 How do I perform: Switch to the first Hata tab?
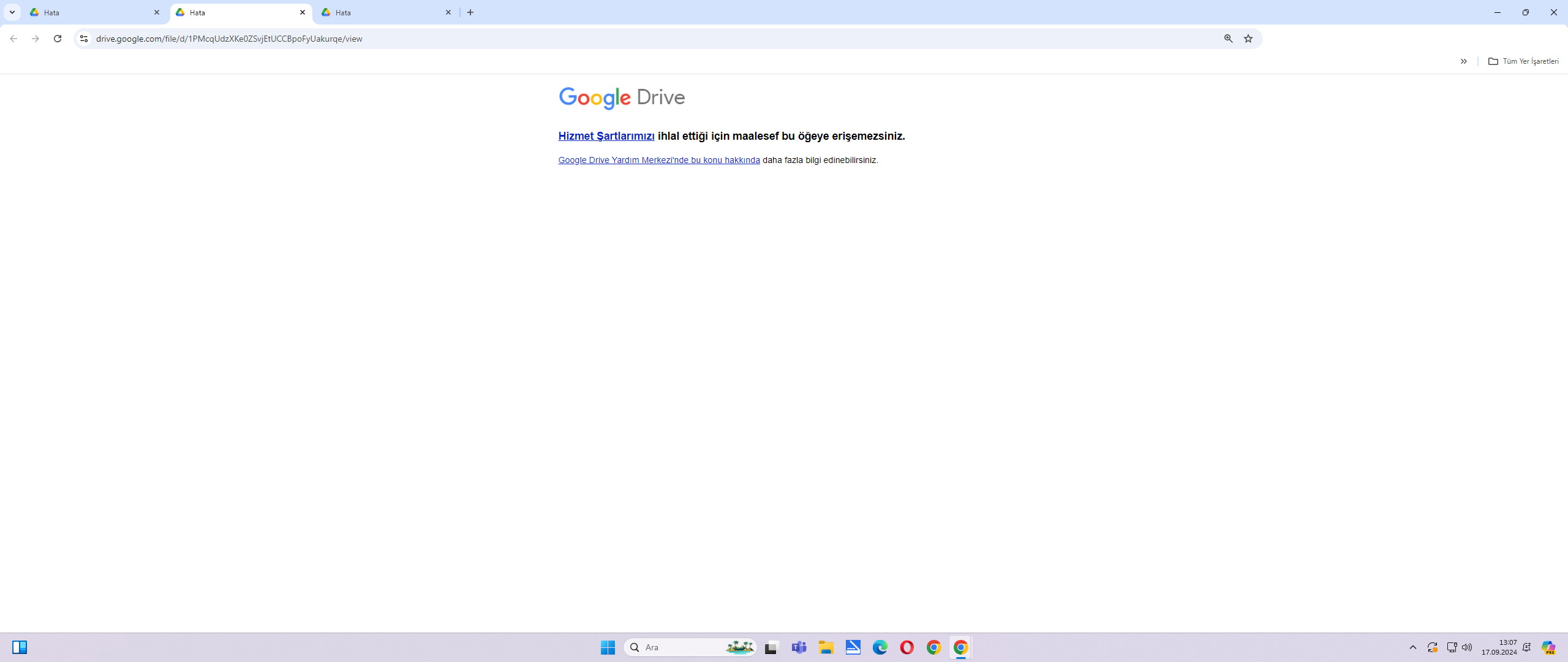95,12
